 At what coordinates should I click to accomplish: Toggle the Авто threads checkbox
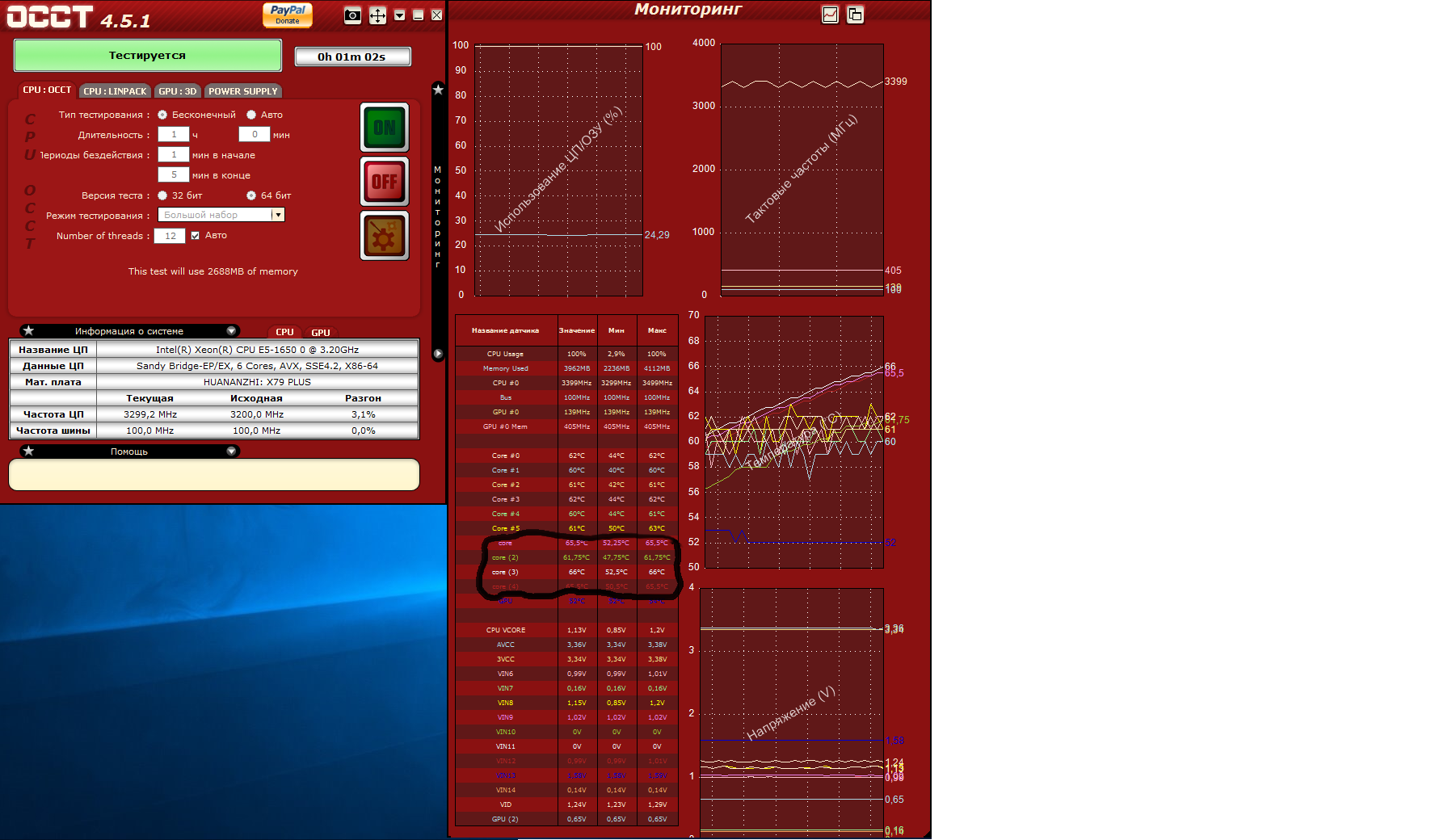point(195,236)
